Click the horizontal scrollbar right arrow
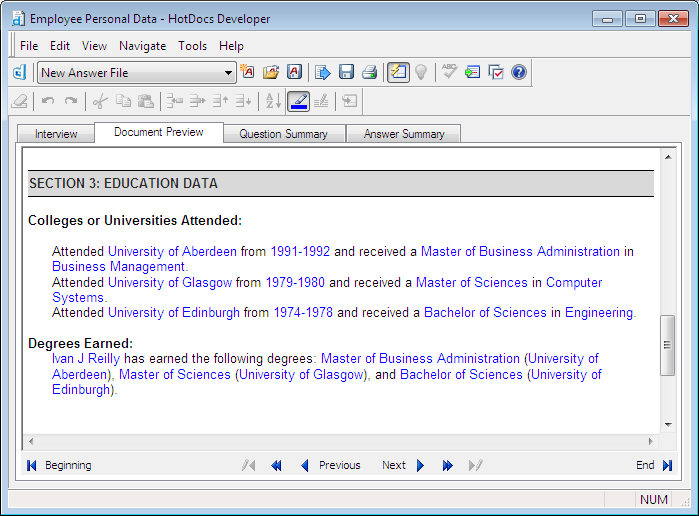The width and height of the screenshot is (699, 516). pos(650,442)
